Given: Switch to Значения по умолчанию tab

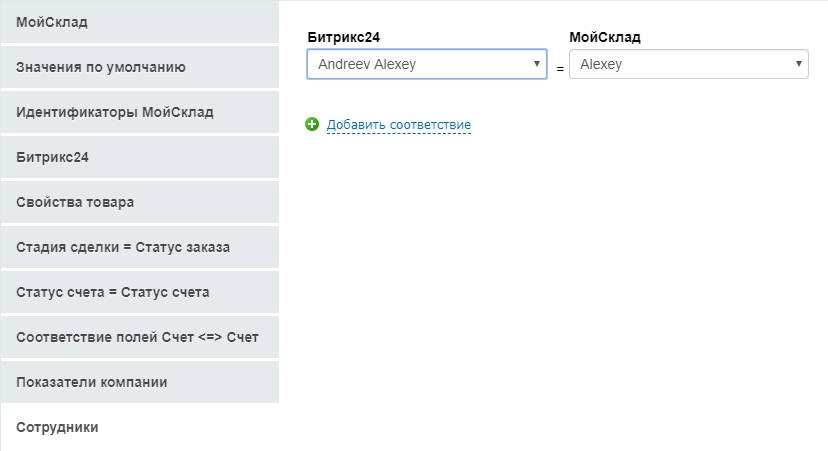Looking at the screenshot, I should click(139, 67).
